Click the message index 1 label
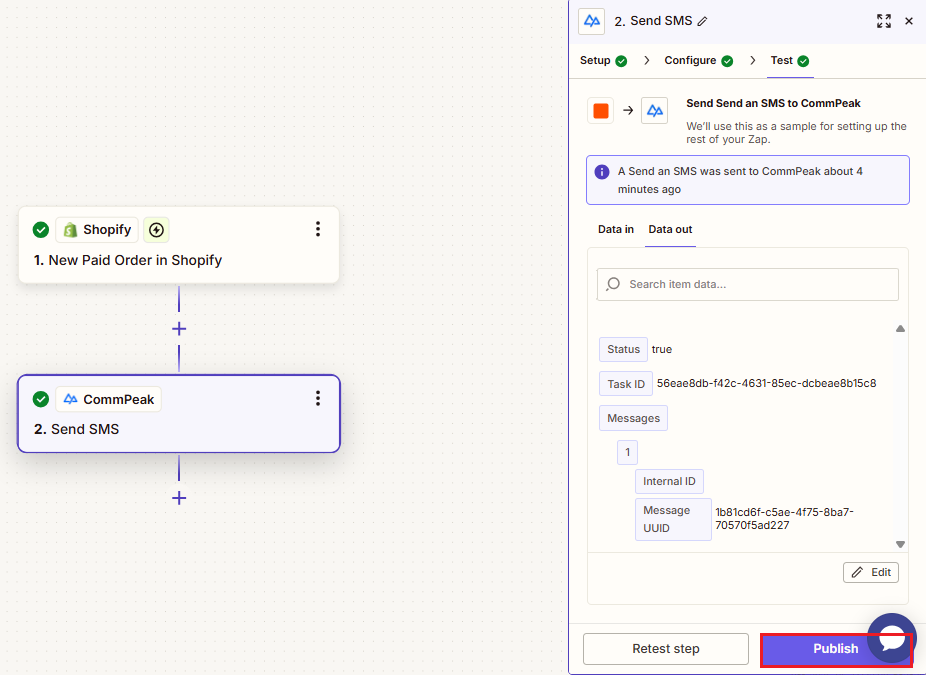 (627, 452)
